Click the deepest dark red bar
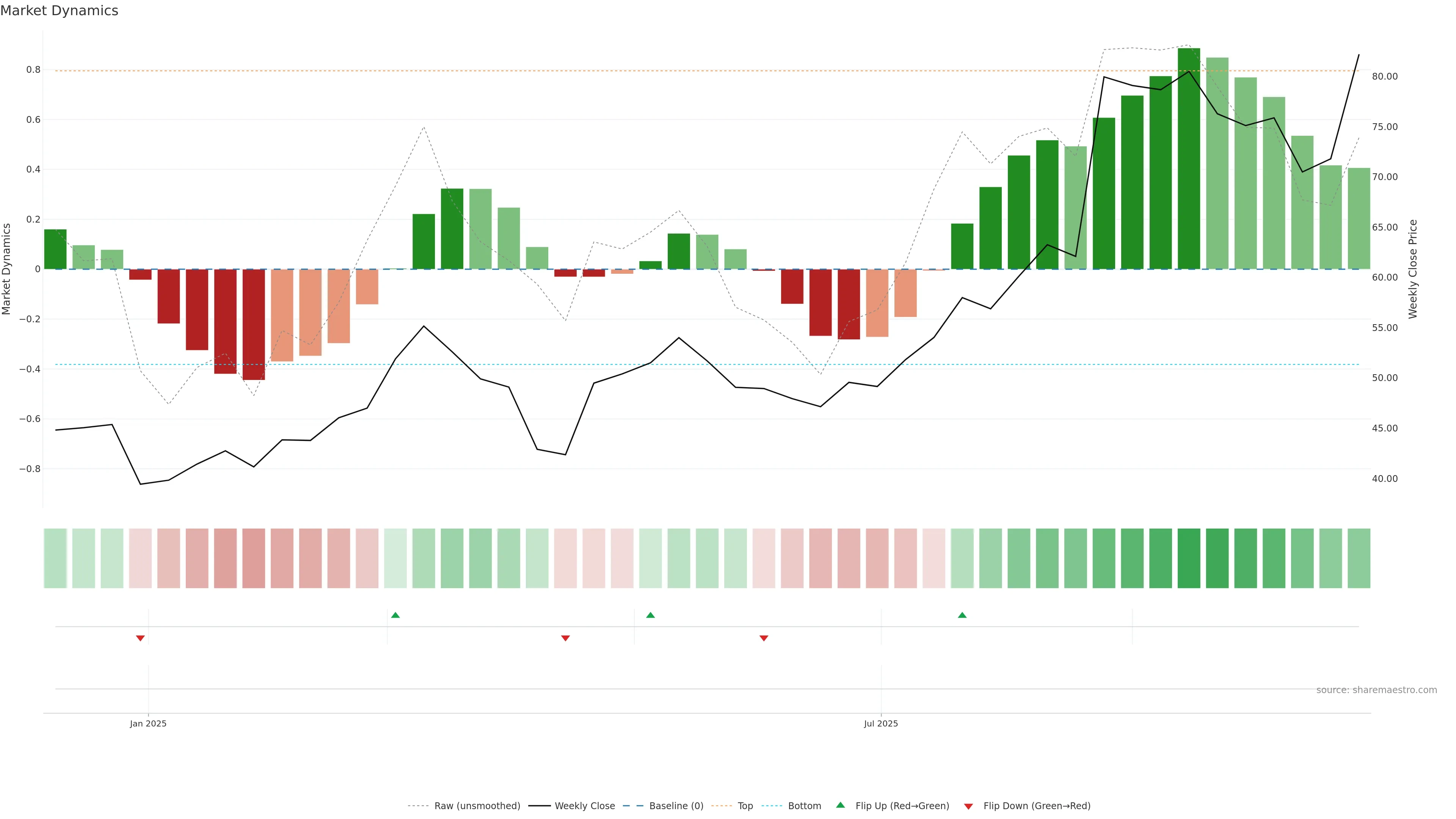This screenshot has width=1456, height=819. coord(254,325)
